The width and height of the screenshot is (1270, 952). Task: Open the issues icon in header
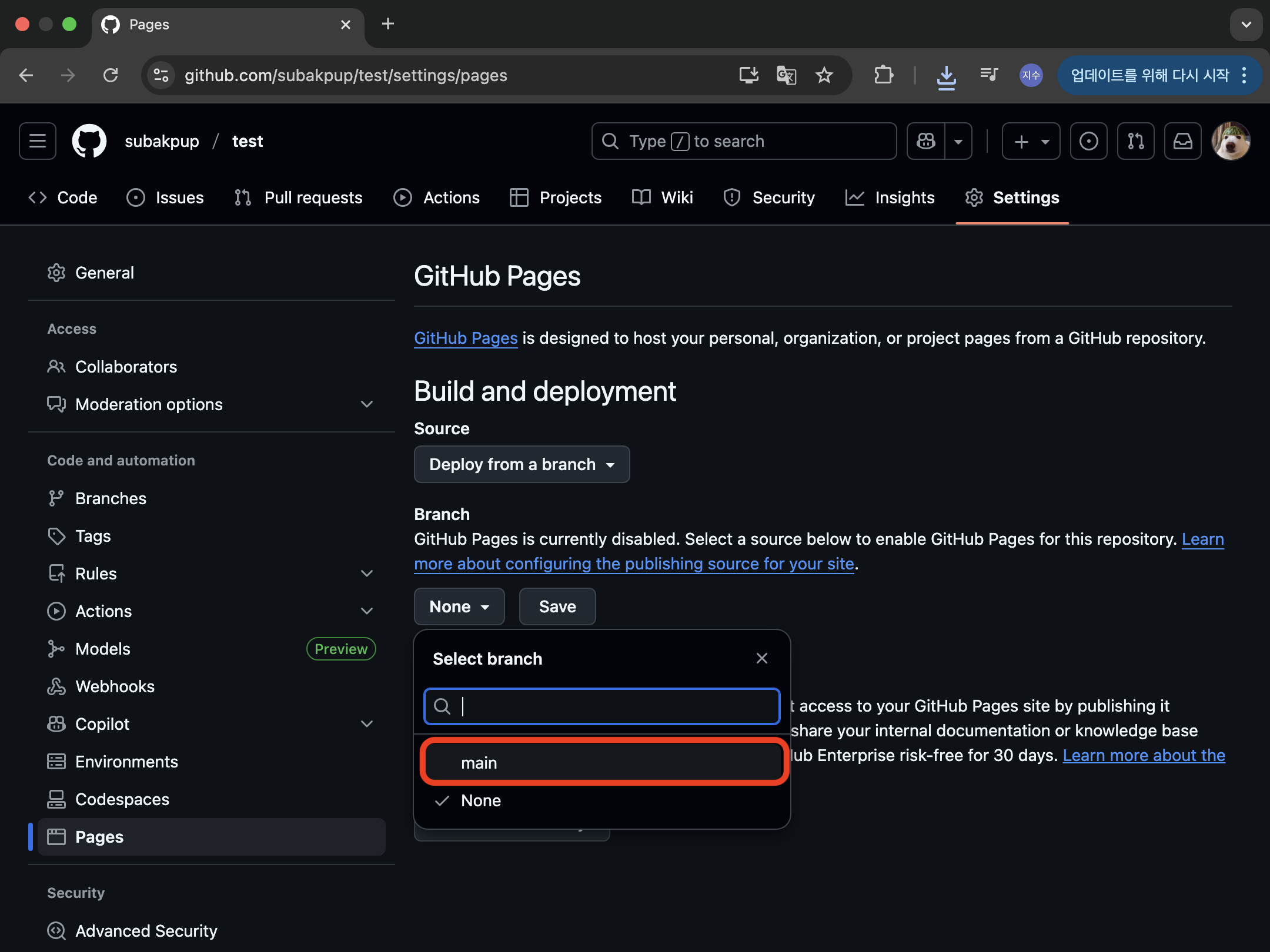tap(1088, 141)
